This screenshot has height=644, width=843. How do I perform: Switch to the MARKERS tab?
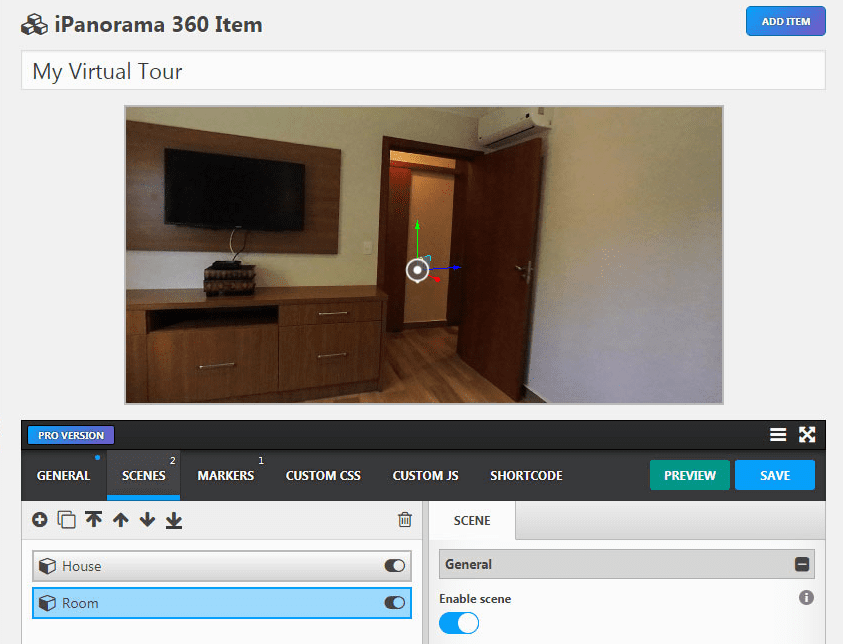226,476
